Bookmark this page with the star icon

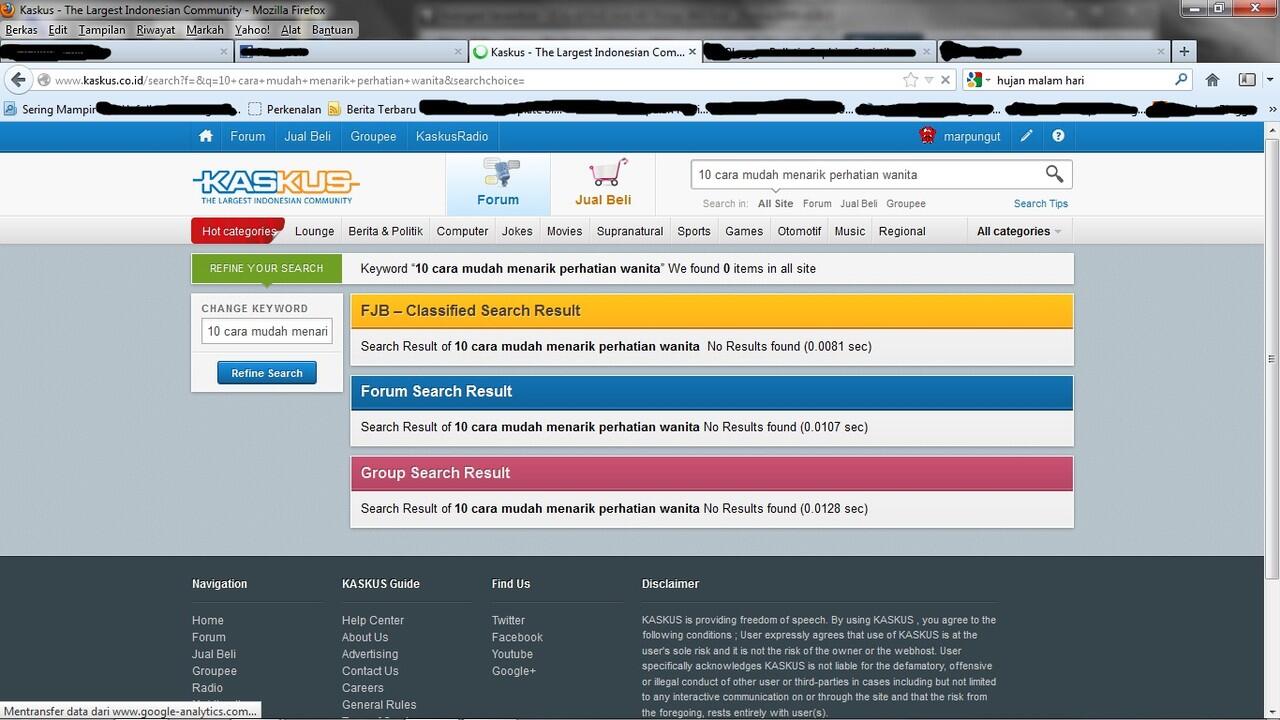(910, 80)
